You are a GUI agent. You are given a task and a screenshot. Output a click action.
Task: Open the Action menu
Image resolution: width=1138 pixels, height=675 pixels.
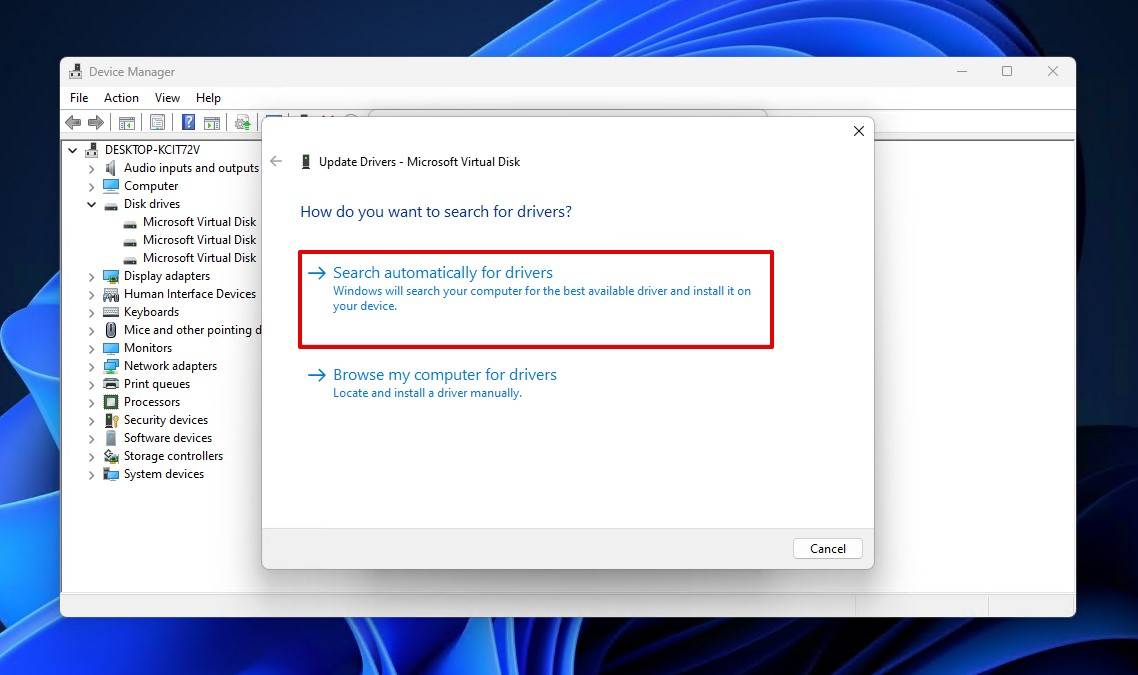(121, 98)
